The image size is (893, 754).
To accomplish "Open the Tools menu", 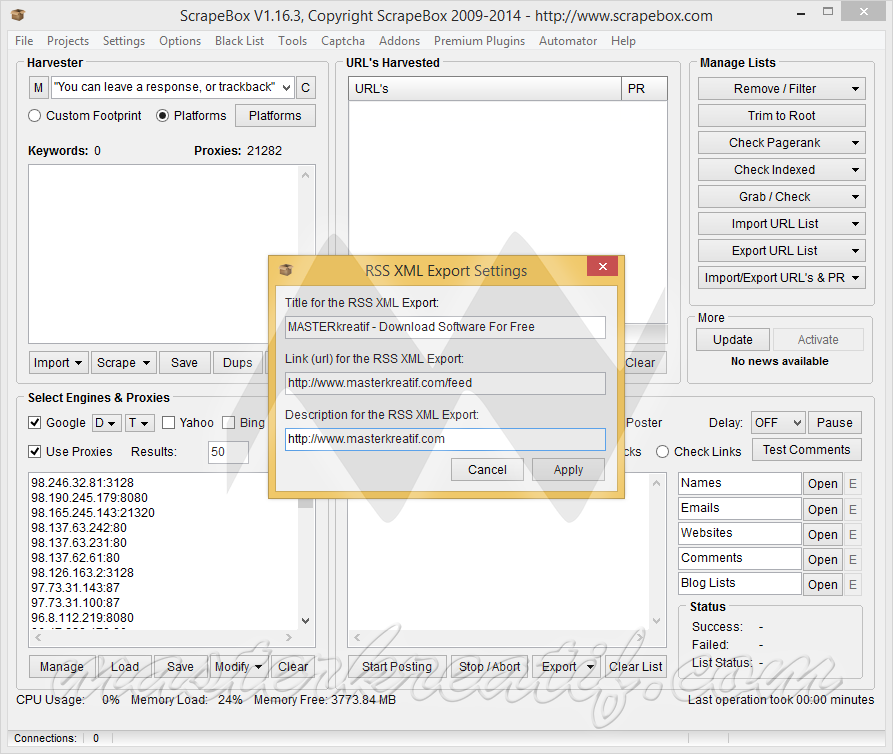I will (292, 41).
